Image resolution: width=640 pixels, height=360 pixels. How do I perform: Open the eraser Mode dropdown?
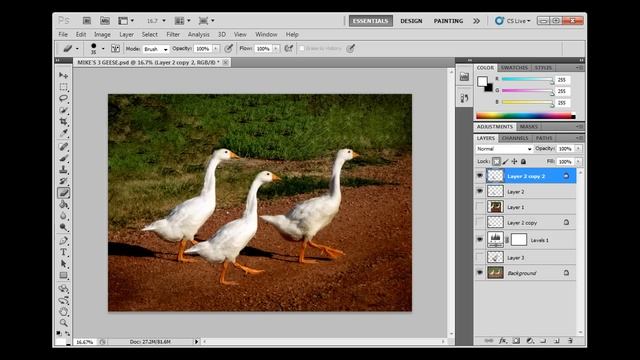point(156,49)
